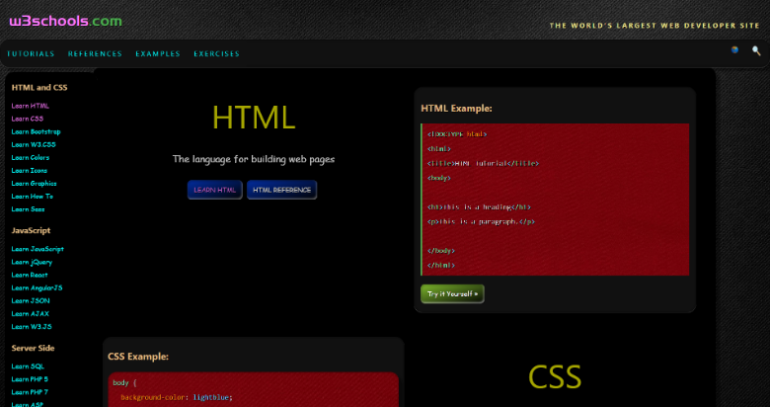Click the w3schools.com logo
The image size is (770, 407).
click(65, 21)
